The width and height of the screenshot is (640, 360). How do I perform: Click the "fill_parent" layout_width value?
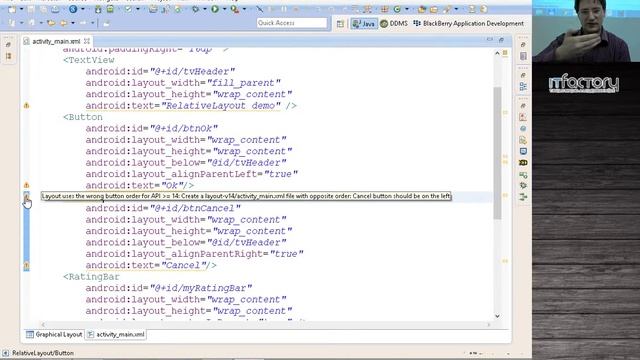tap(244, 83)
